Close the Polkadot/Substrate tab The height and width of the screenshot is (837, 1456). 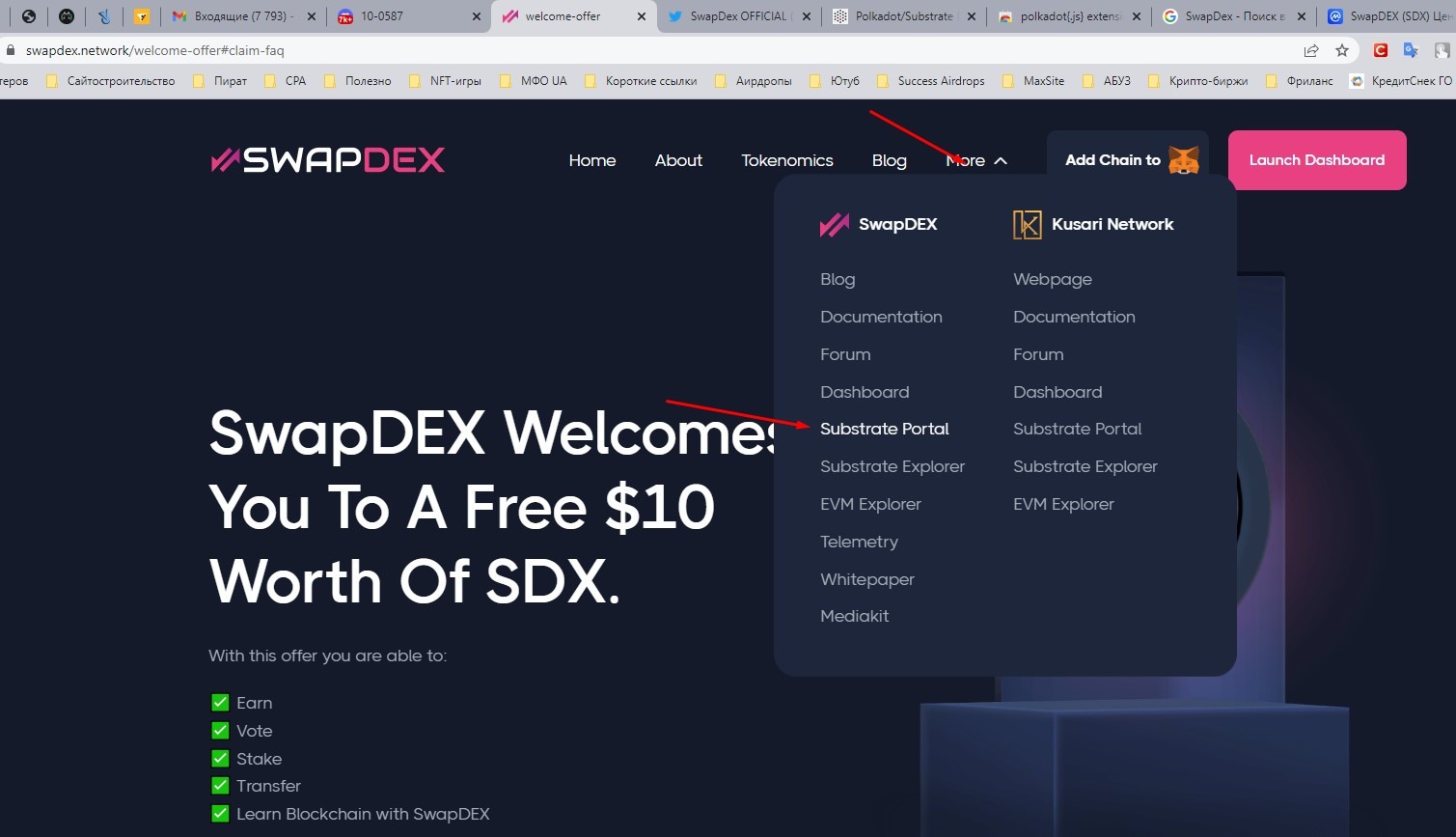(971, 16)
